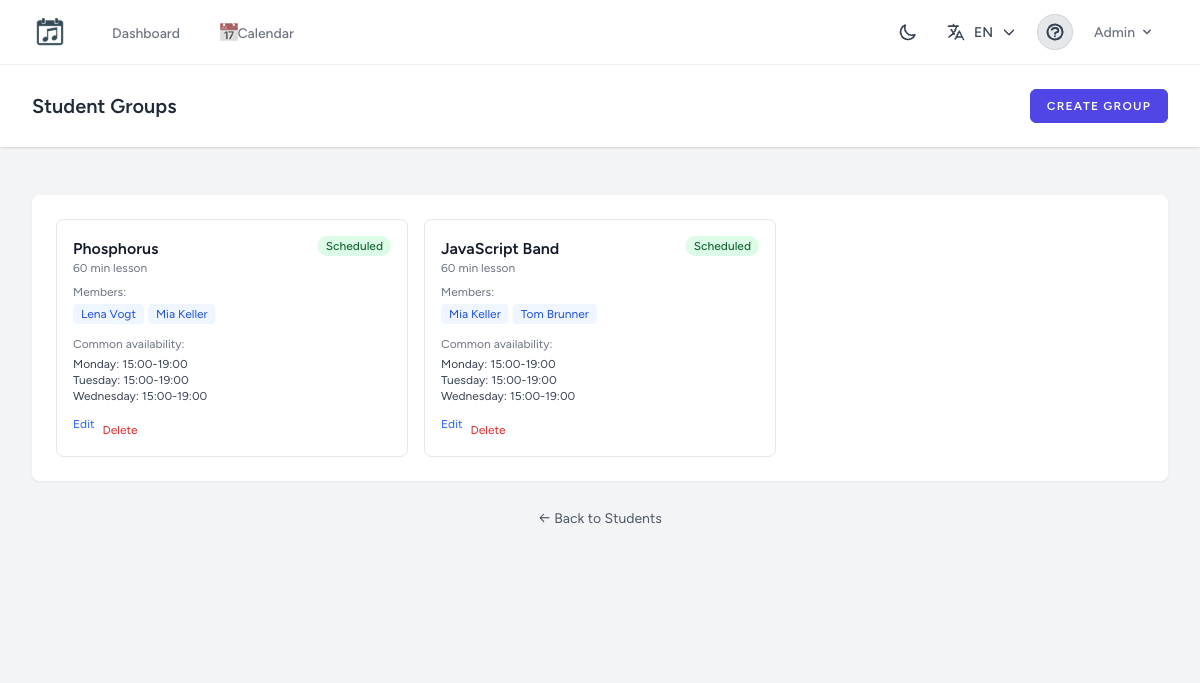Delete the Phosphorus group
Image resolution: width=1200 pixels, height=683 pixels.
coord(120,430)
